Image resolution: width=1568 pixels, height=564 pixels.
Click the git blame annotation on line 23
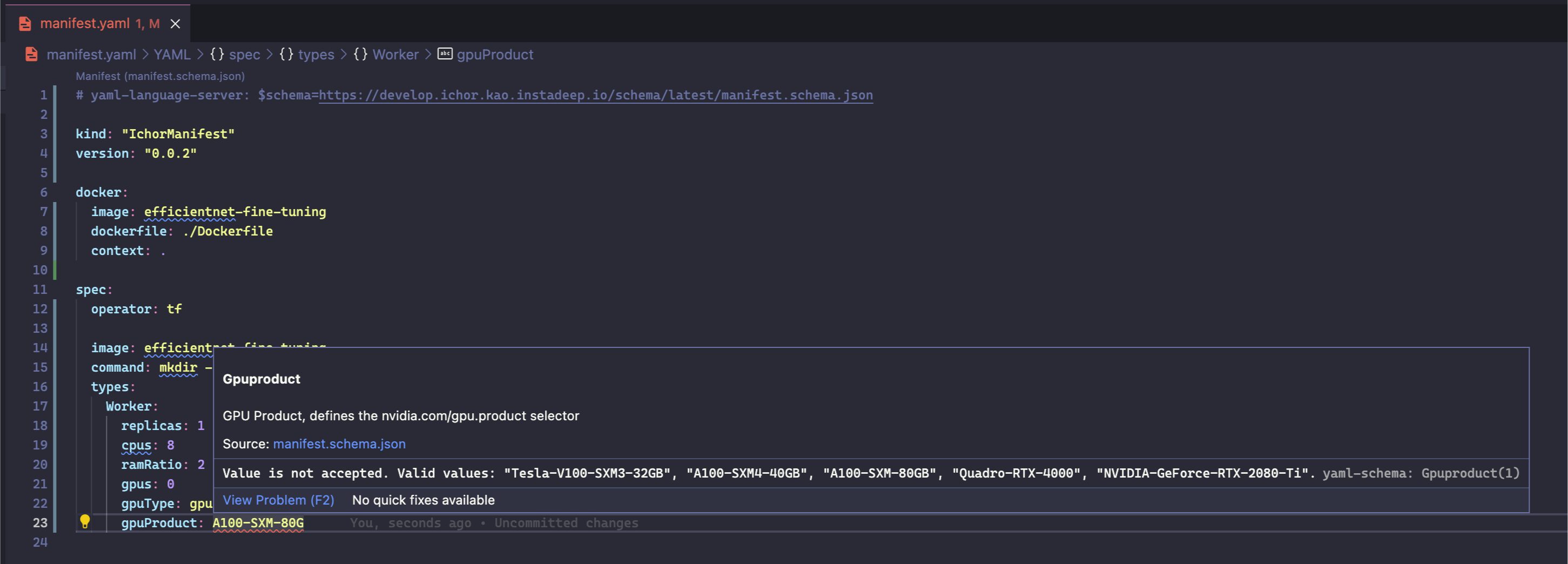click(x=494, y=522)
